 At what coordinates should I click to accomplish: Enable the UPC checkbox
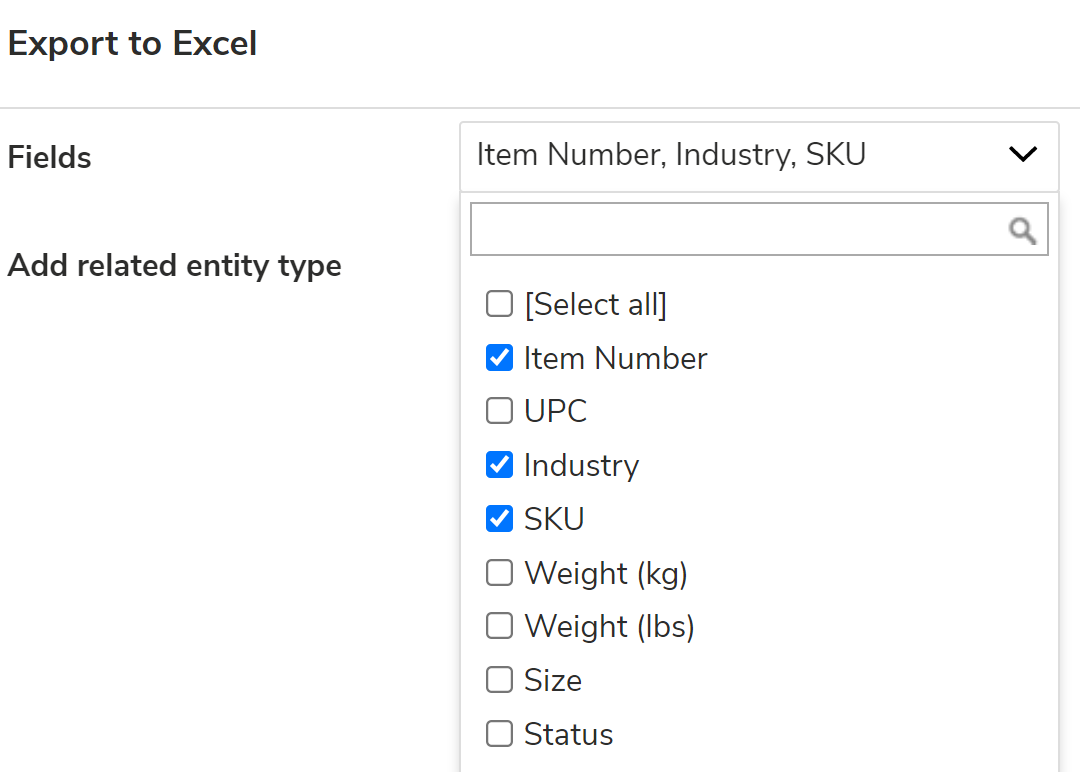point(499,410)
